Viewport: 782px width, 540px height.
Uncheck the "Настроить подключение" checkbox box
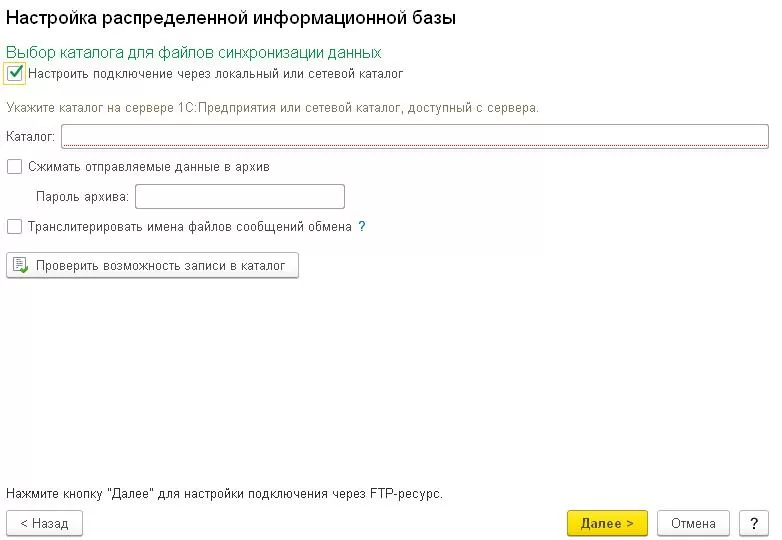(x=14, y=73)
